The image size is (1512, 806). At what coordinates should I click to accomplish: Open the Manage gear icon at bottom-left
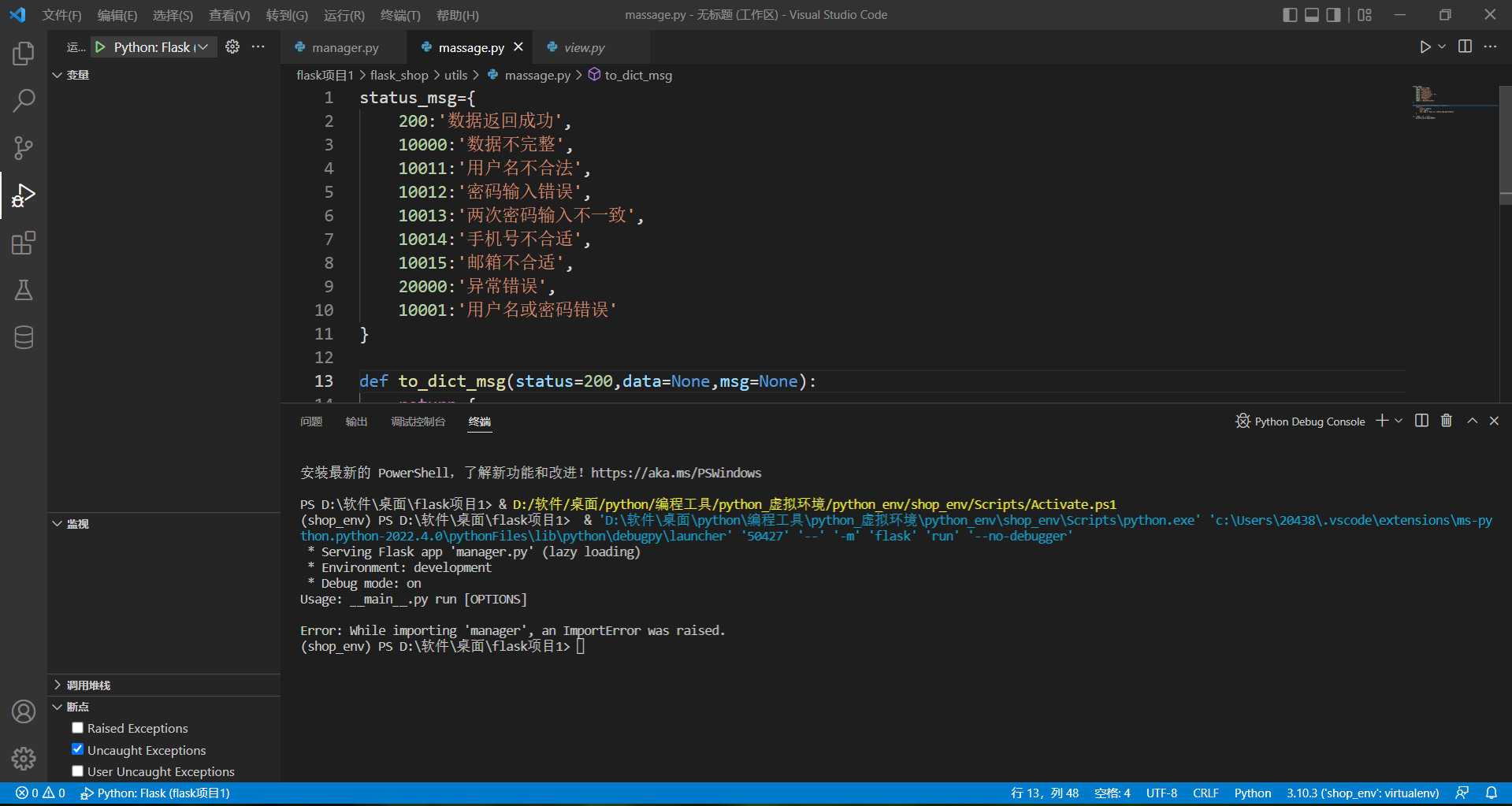point(24,759)
